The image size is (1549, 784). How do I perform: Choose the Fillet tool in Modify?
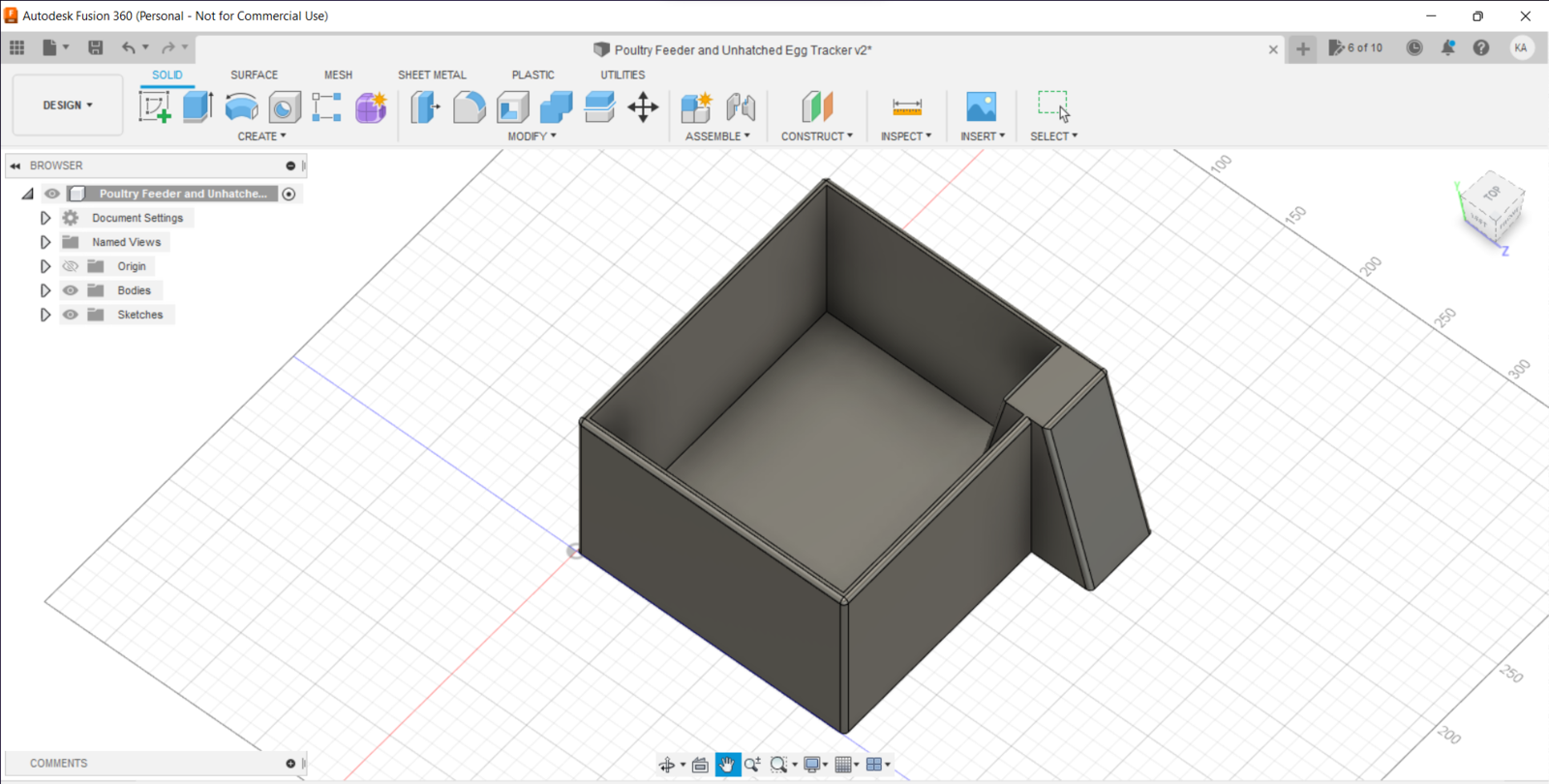coord(469,106)
